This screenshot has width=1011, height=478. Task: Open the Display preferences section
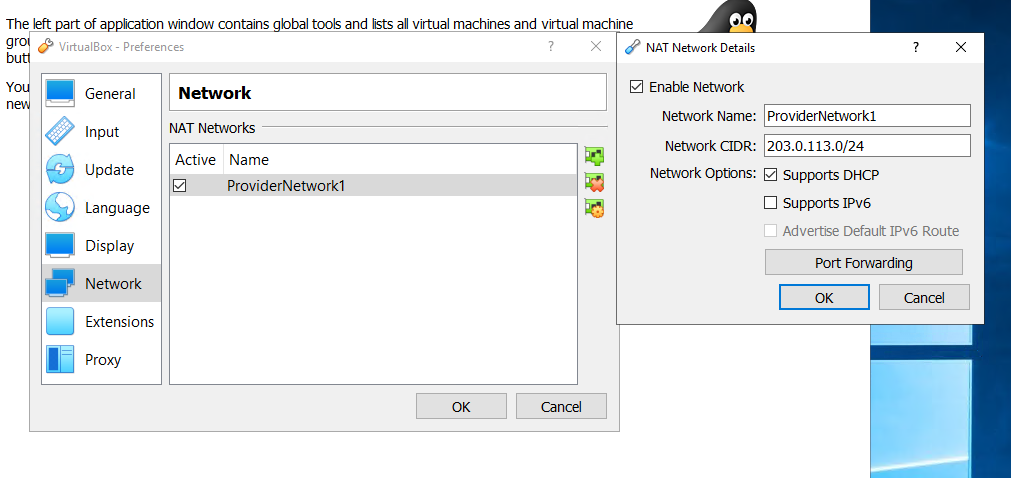(101, 246)
